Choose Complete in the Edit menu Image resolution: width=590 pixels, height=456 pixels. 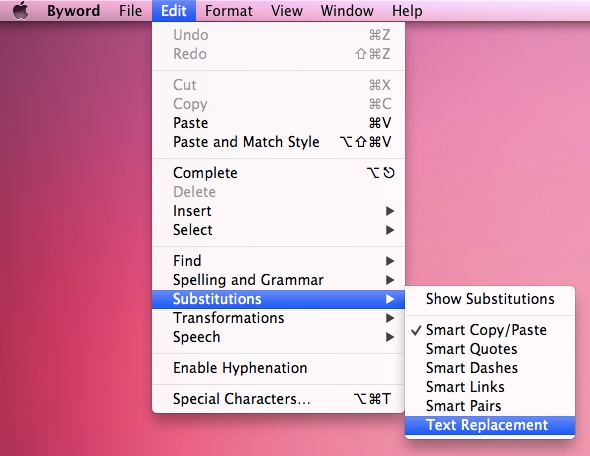click(278, 173)
